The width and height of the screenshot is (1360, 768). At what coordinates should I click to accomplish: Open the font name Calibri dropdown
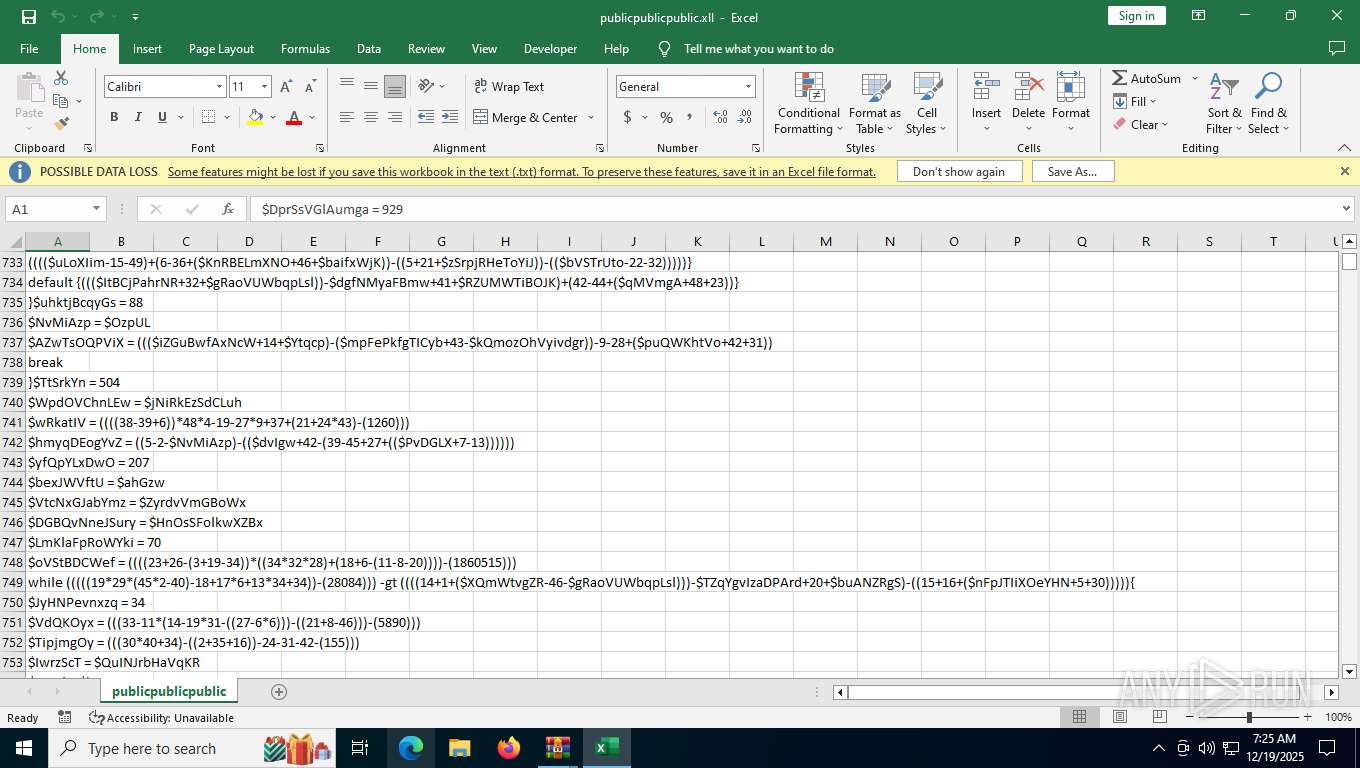click(x=219, y=87)
